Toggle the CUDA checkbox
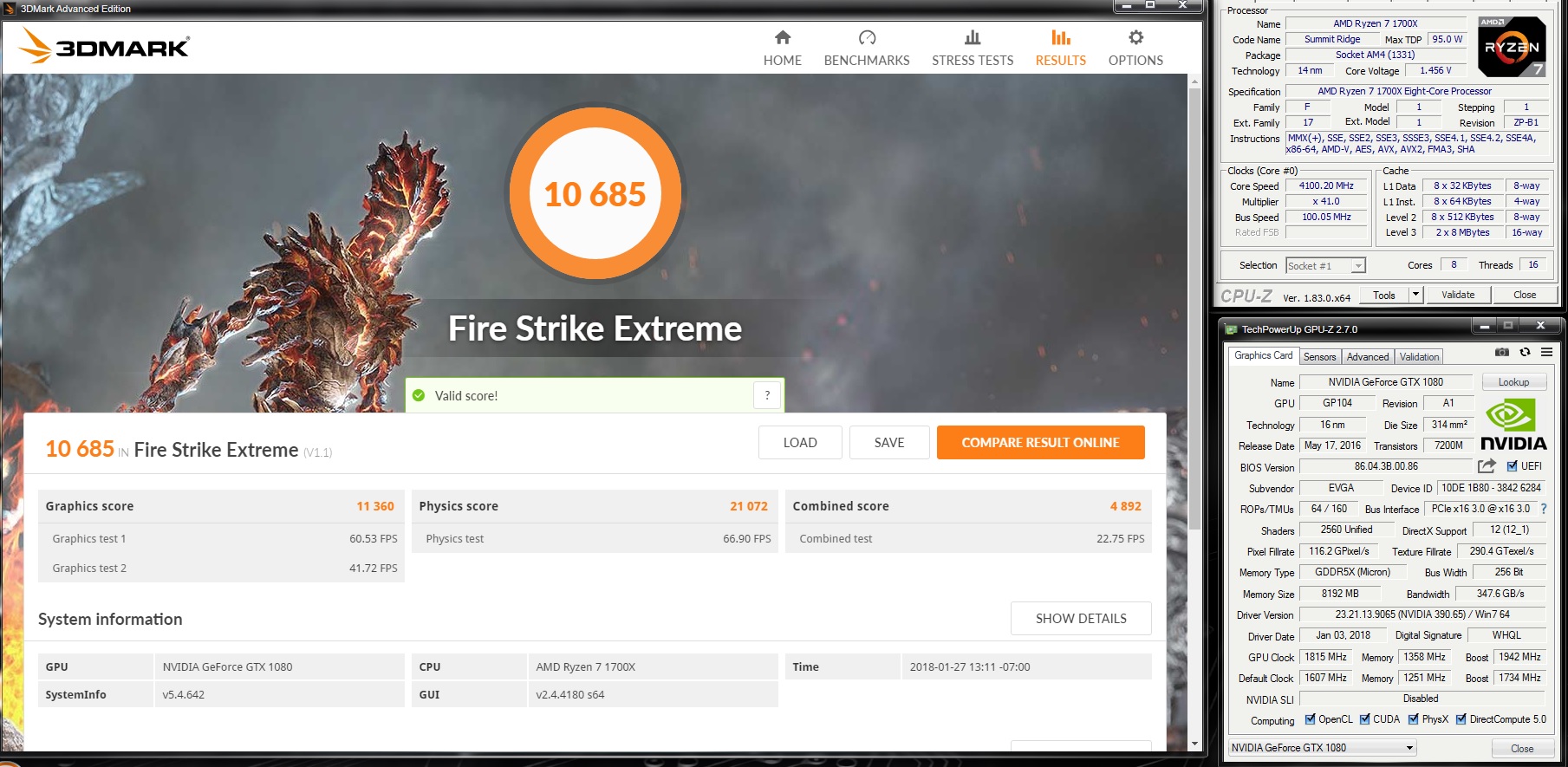This screenshot has height=767, width=1568. 1365,718
